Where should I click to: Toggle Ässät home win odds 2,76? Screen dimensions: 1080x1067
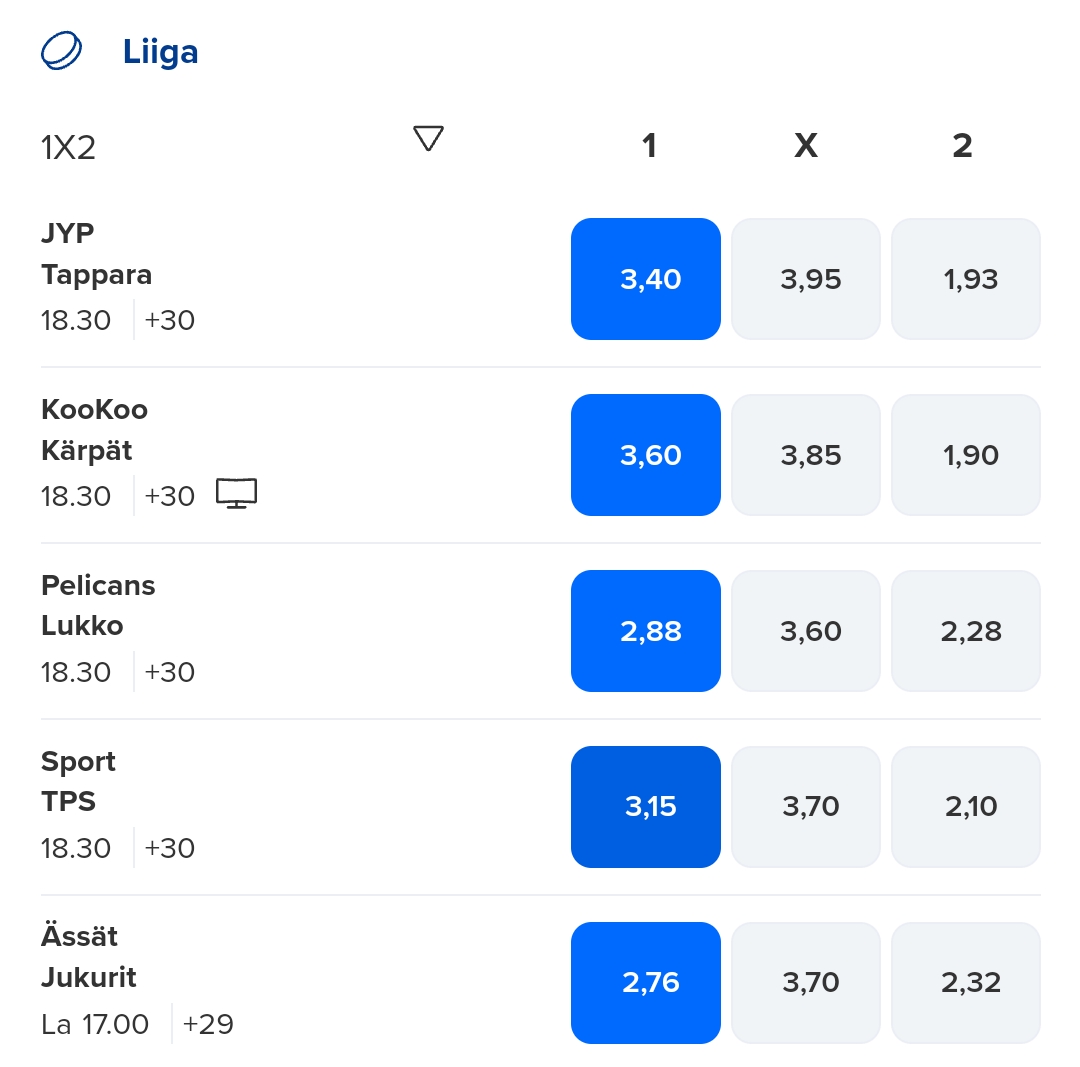point(646,983)
